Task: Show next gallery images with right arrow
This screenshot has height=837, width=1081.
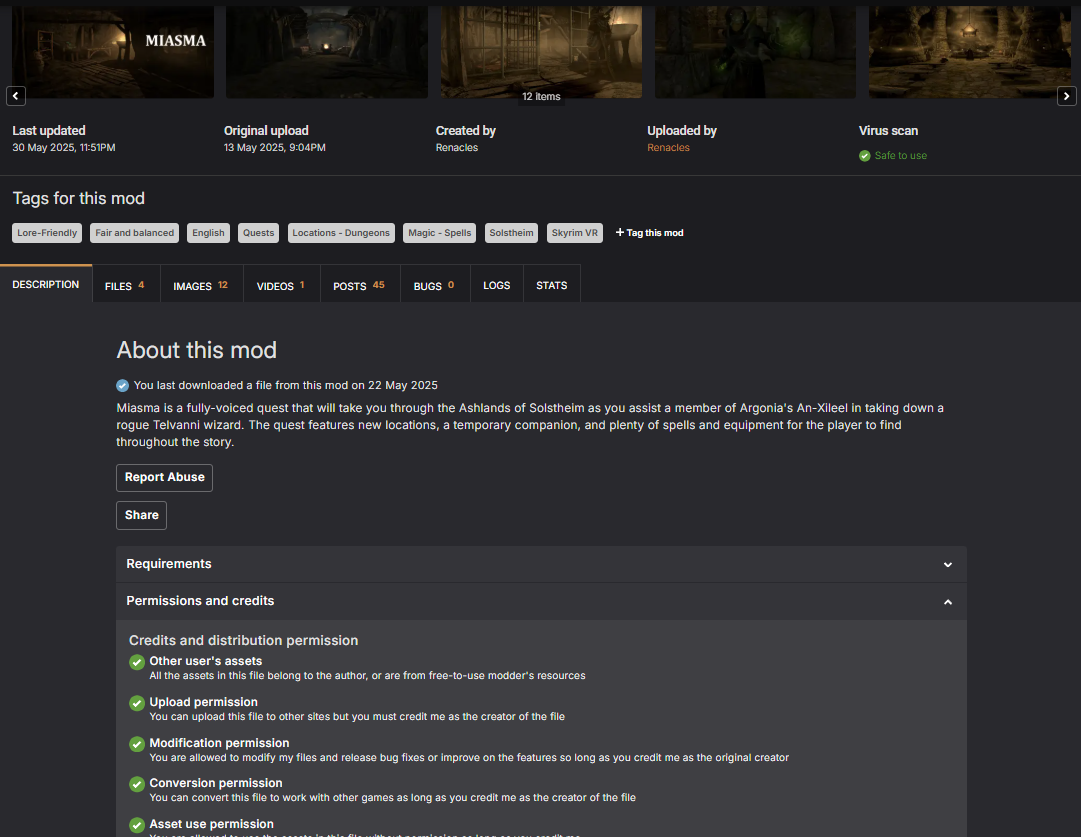Action: [x=1067, y=96]
